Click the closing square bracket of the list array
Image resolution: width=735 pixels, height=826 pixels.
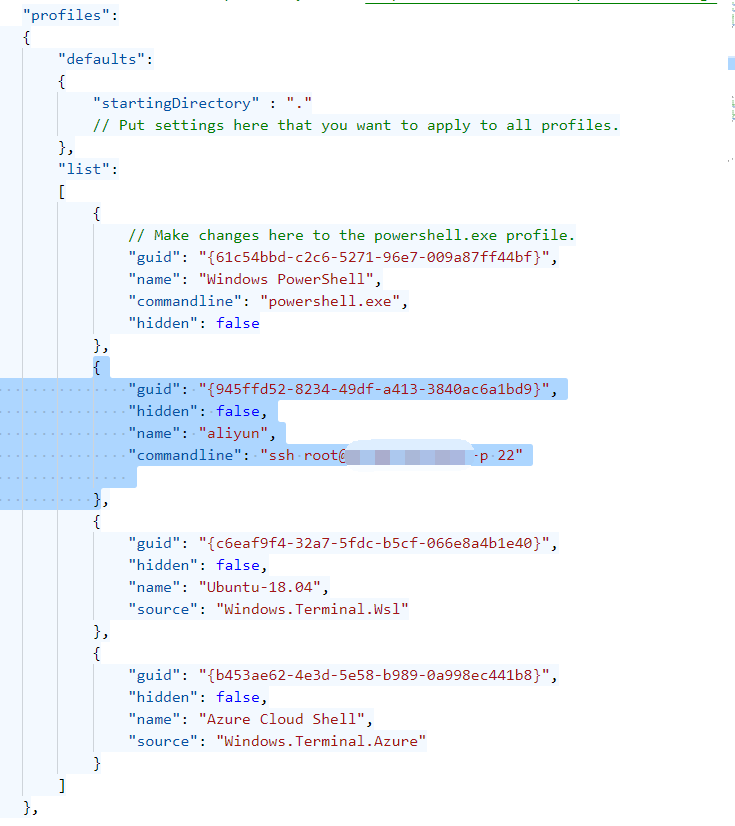point(62,786)
